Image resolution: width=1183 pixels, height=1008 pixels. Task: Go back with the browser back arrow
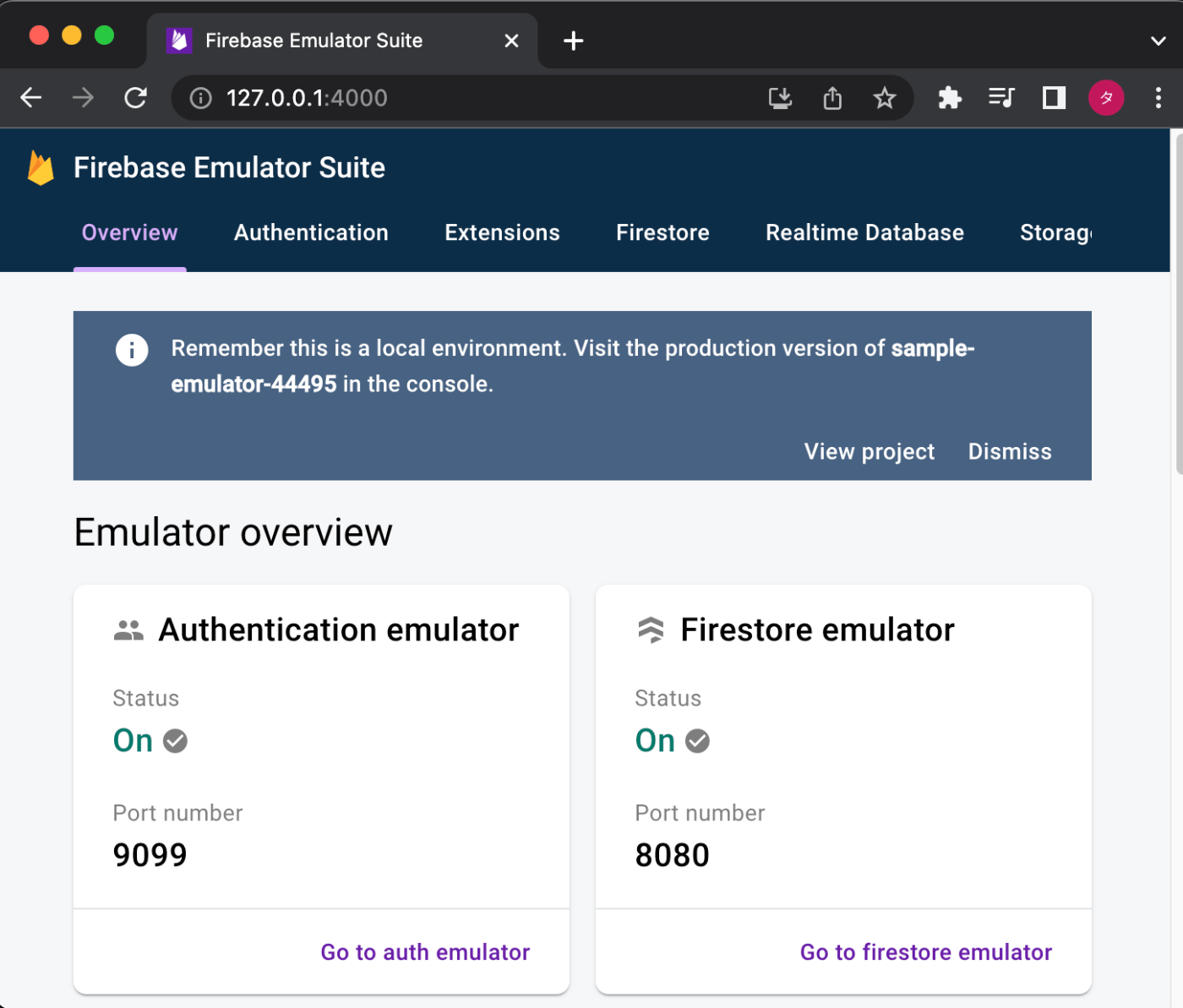[x=31, y=98]
